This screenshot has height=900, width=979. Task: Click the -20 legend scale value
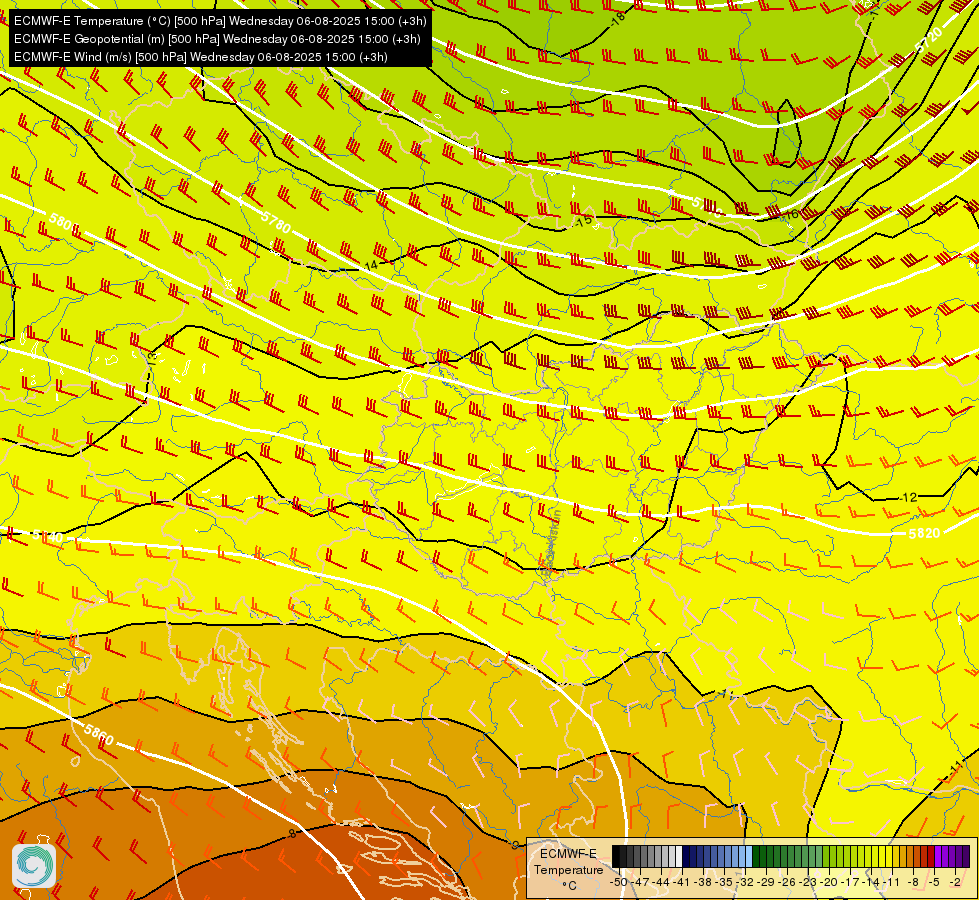829,882
